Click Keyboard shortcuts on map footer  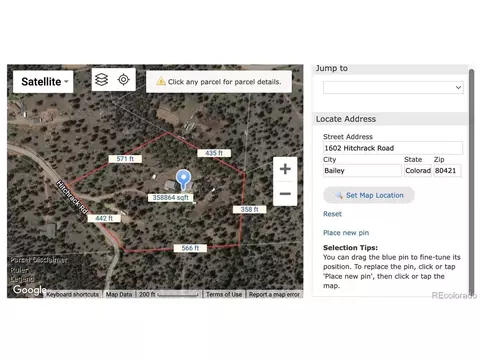pos(73,294)
